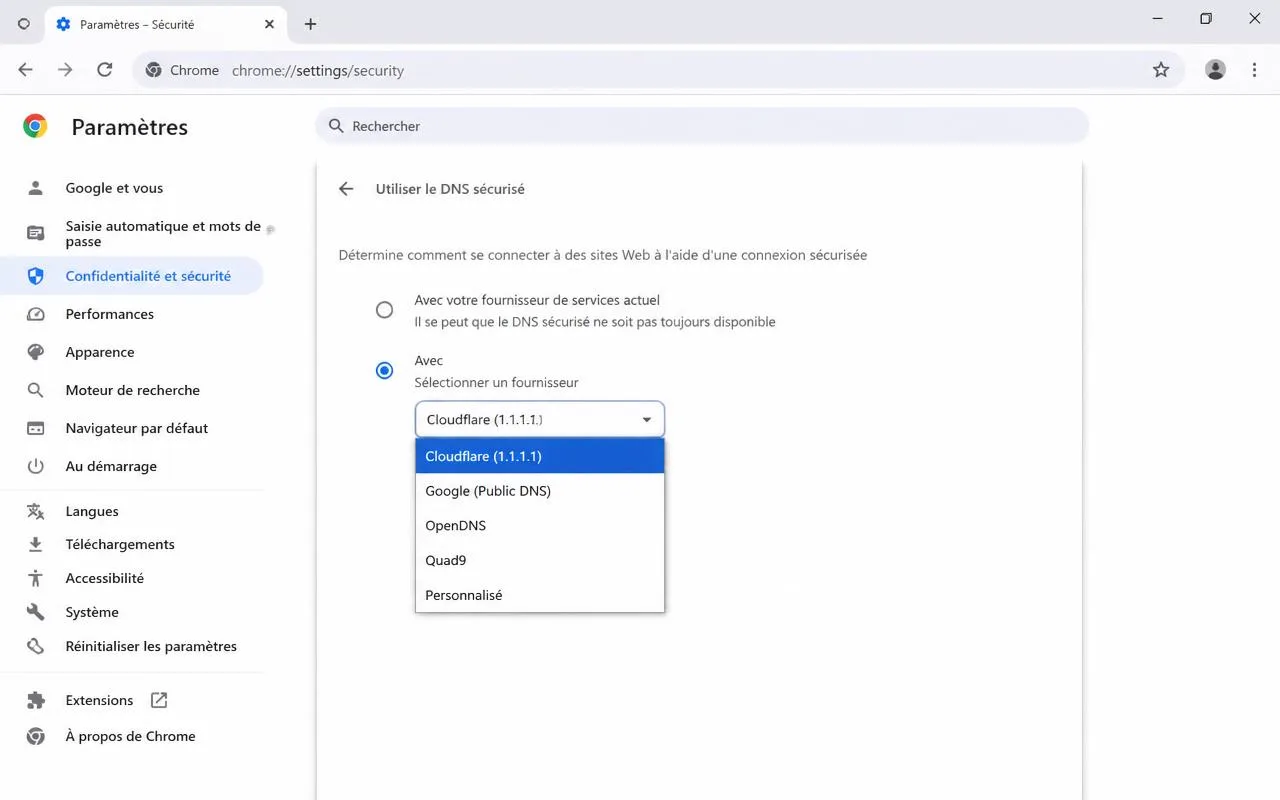The height and width of the screenshot is (800, 1280).
Task: Click the puzzle piece icon for Extensions
Action: [x=36, y=700]
